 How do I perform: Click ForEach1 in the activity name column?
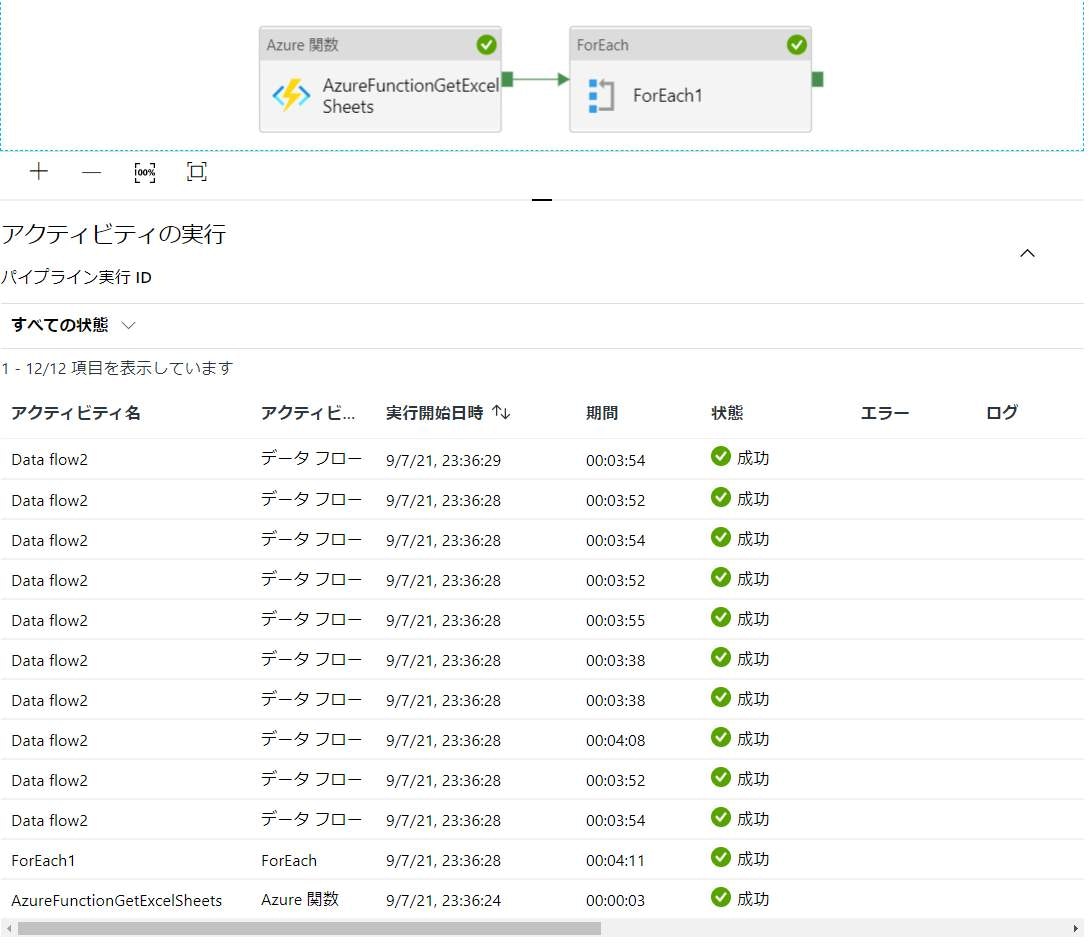click(43, 860)
